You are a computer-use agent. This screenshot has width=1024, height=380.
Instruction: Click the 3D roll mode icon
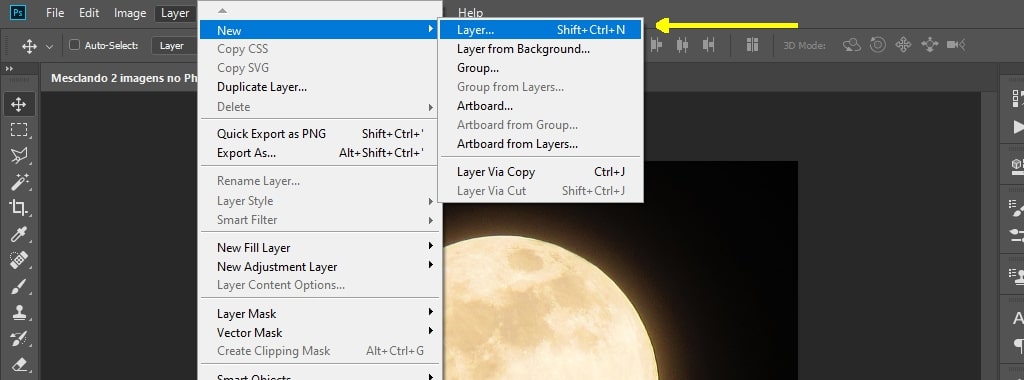[878, 45]
